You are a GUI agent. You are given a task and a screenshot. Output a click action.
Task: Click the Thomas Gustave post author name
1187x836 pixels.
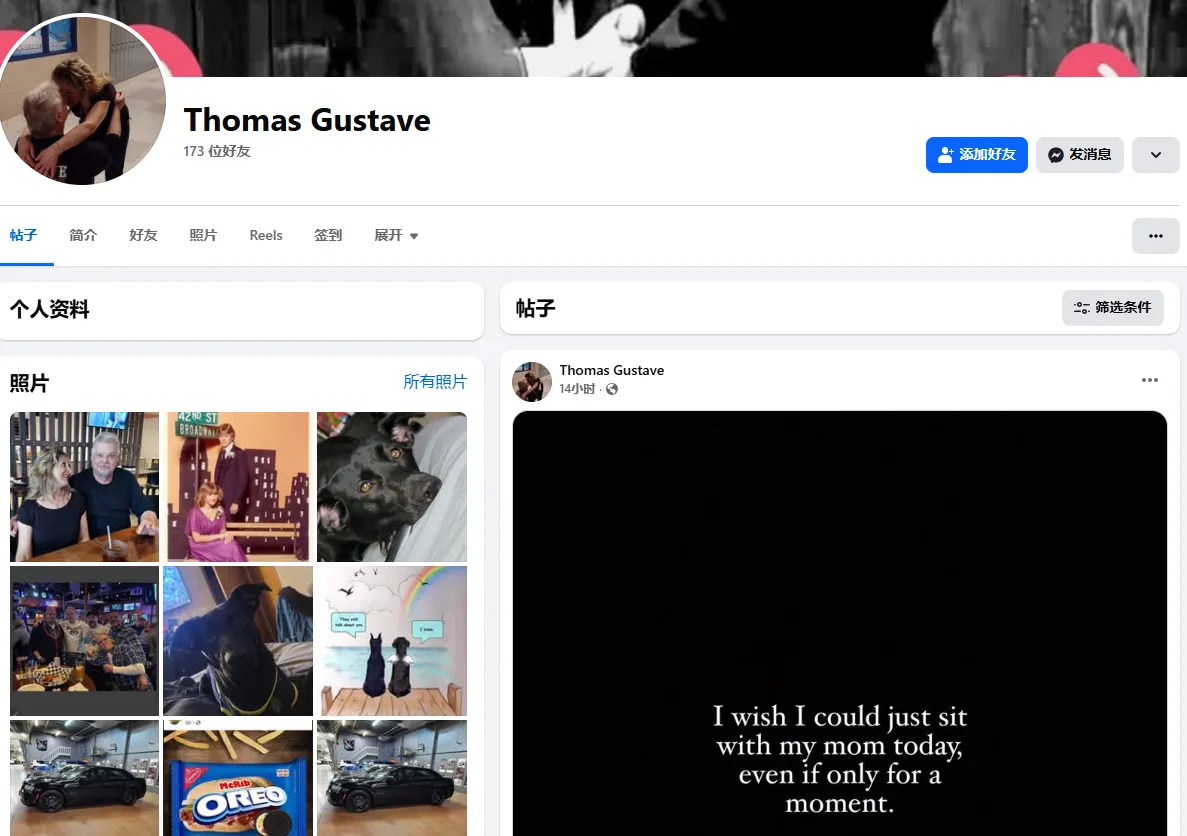coord(612,370)
